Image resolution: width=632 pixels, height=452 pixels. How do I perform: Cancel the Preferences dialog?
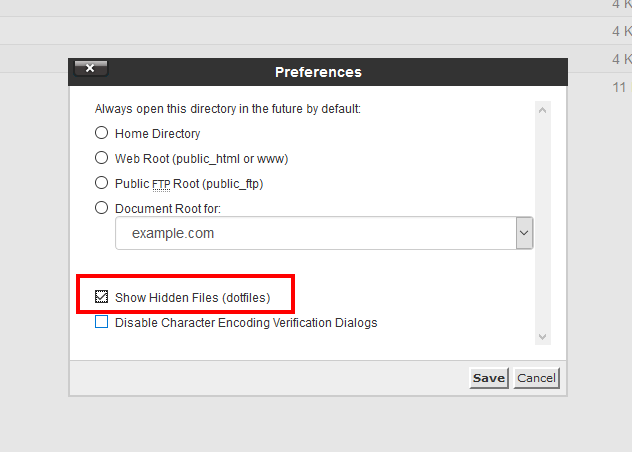click(537, 378)
